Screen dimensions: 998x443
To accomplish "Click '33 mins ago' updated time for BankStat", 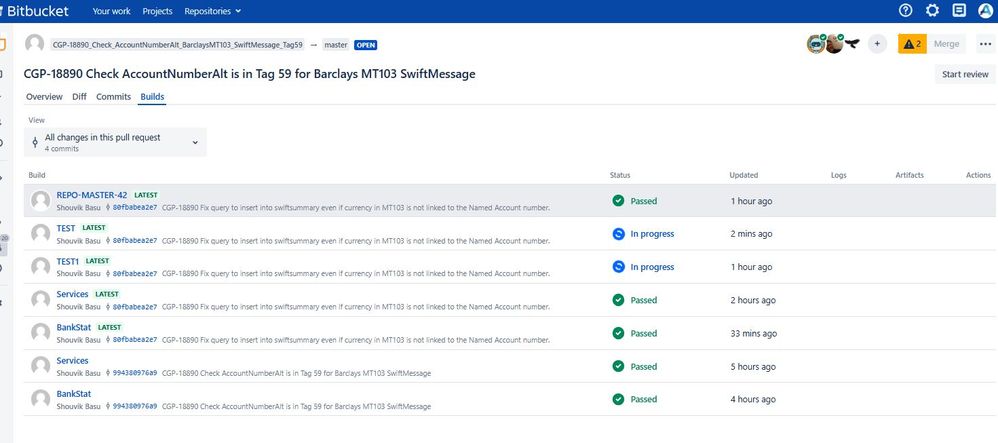I will click(754, 333).
